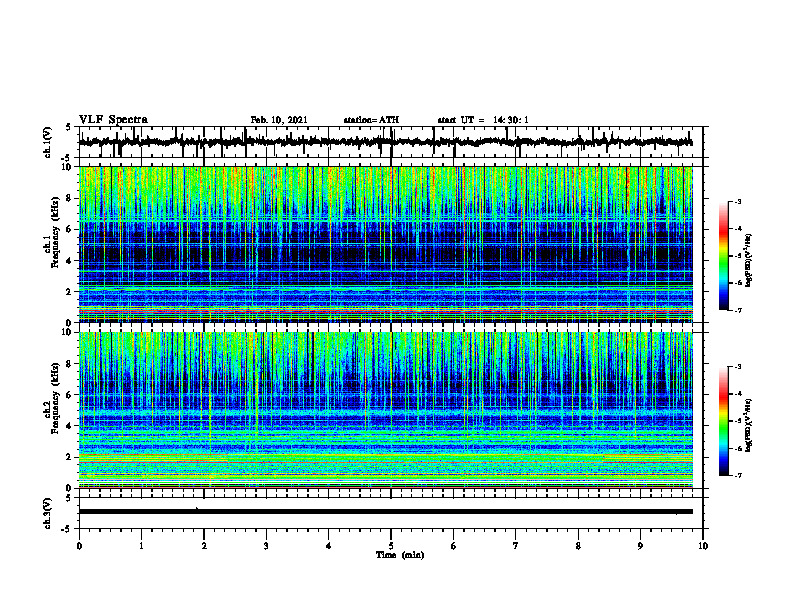Image resolution: width=792 pixels, height=612 pixels.
Task: Click the ch.1 spectrogram color bar
Action: click(x=724, y=256)
